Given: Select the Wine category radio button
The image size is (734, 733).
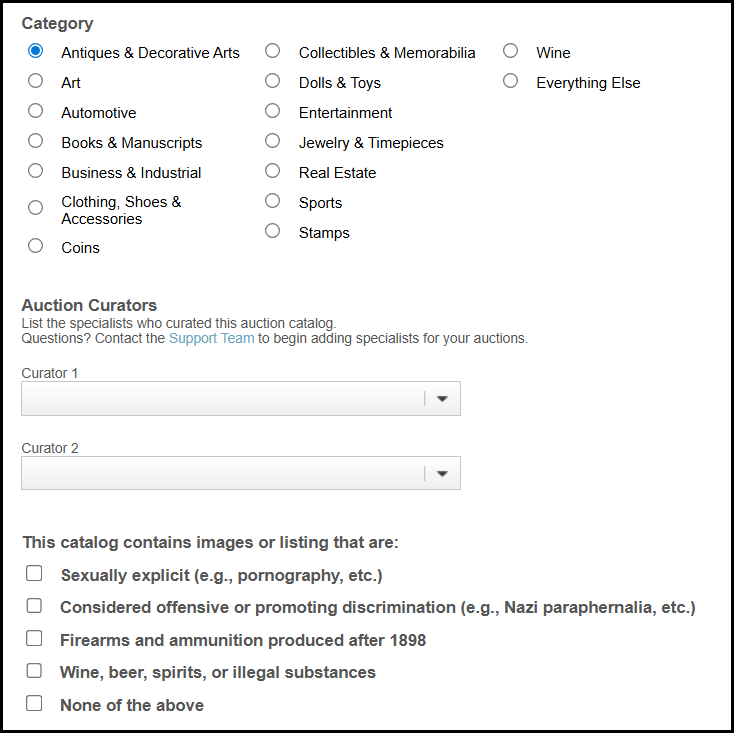Looking at the screenshot, I should click(510, 51).
